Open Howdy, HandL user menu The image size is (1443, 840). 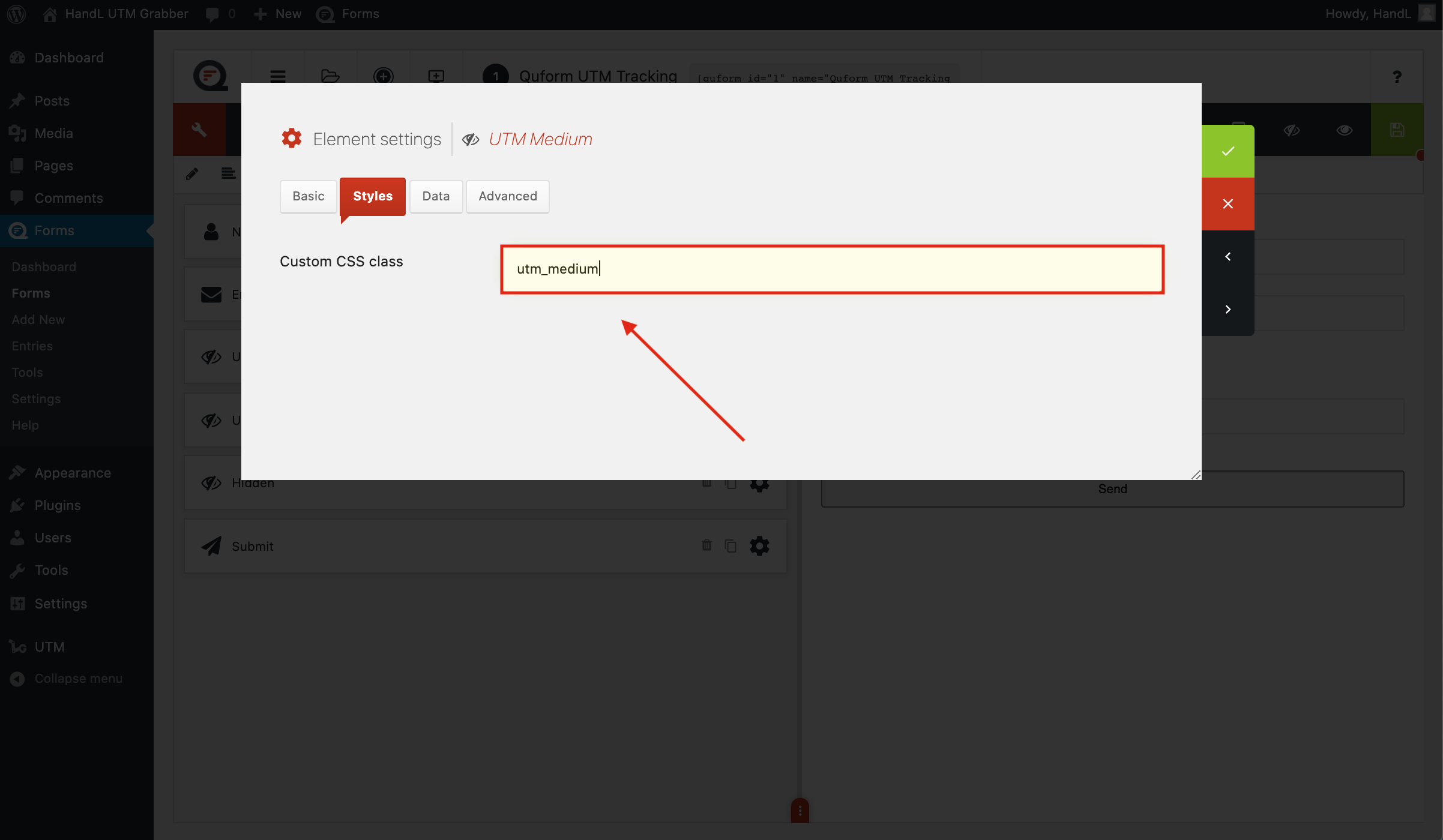pos(1379,14)
